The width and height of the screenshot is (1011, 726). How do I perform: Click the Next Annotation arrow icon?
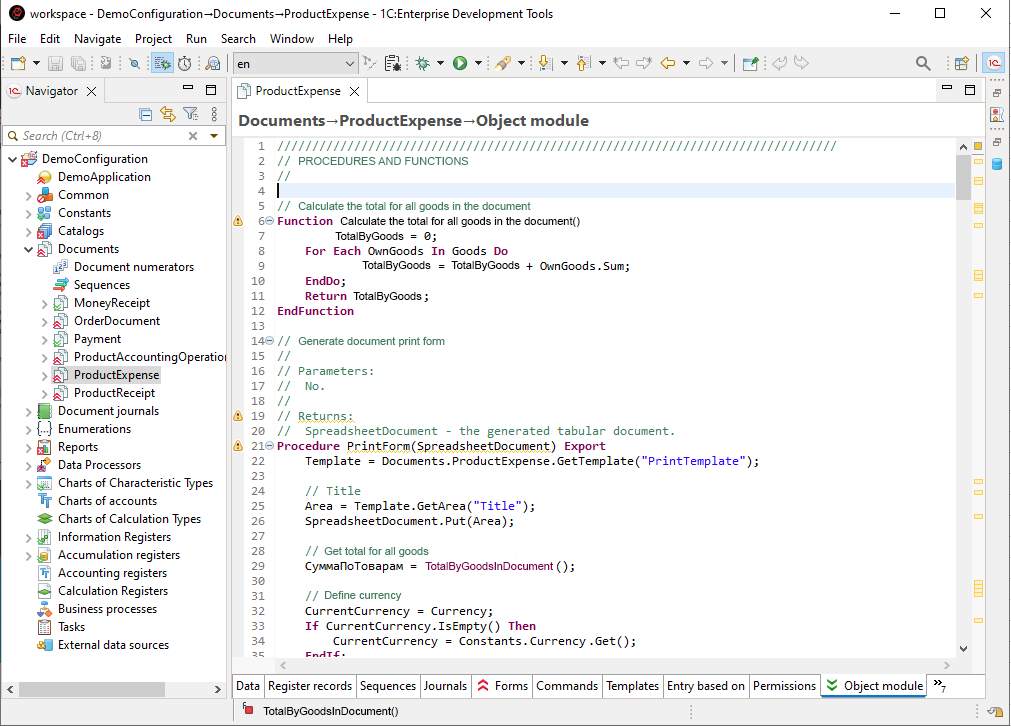[x=544, y=63]
